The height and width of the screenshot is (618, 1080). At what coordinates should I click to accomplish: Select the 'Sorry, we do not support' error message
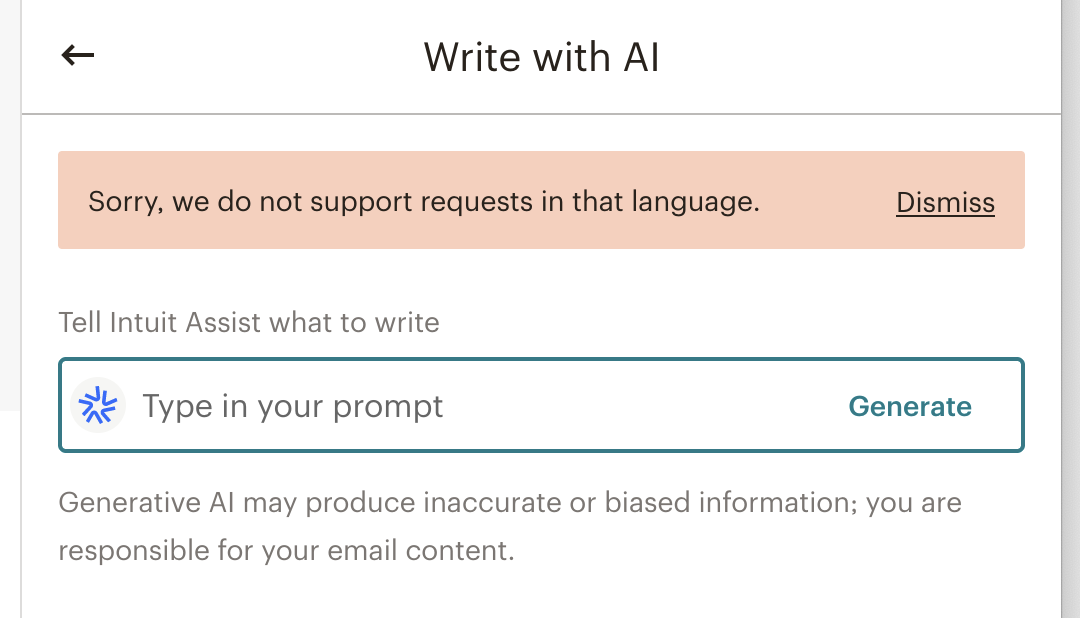tap(424, 202)
